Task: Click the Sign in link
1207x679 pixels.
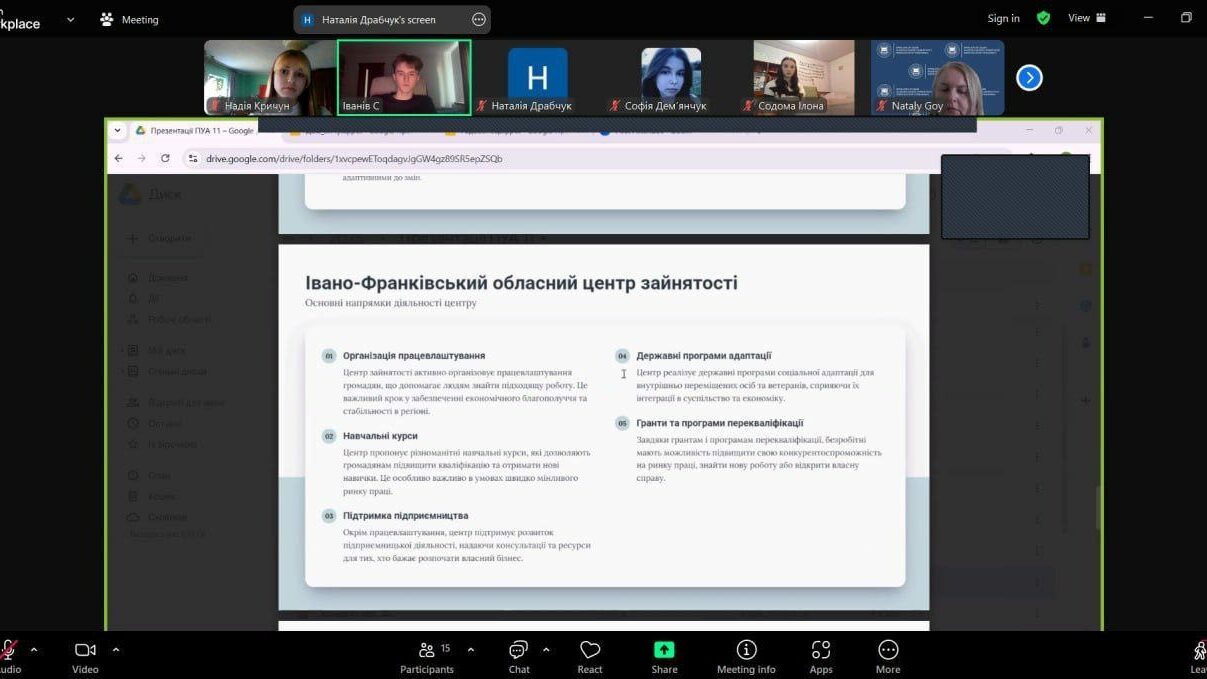Action: click(x=1003, y=18)
